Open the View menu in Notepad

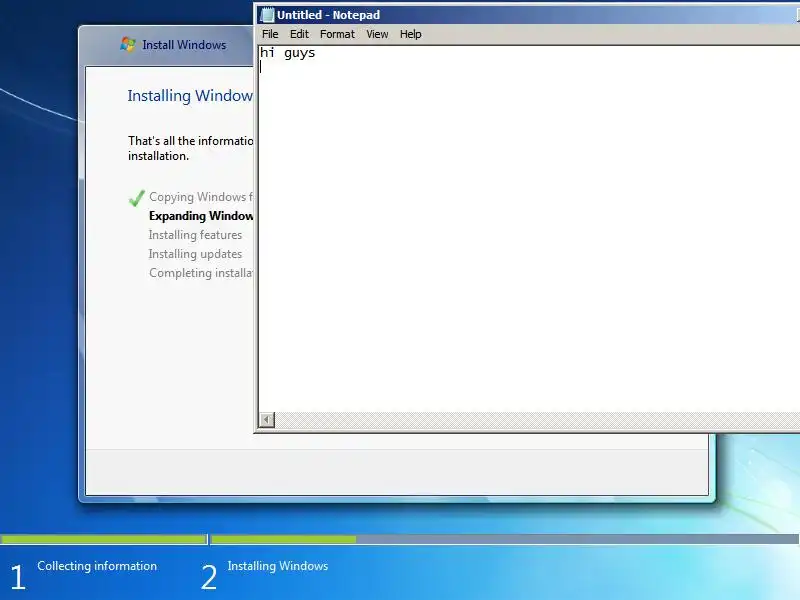377,34
